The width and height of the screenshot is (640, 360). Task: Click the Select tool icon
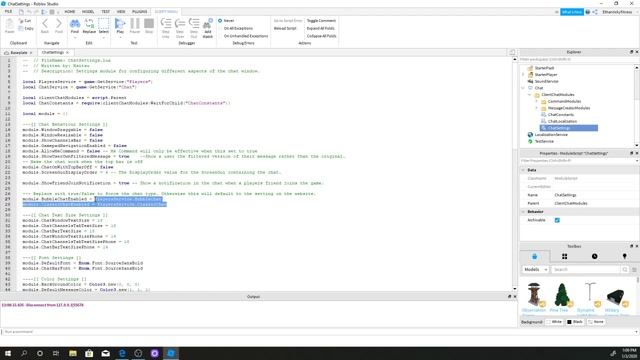click(x=104, y=23)
